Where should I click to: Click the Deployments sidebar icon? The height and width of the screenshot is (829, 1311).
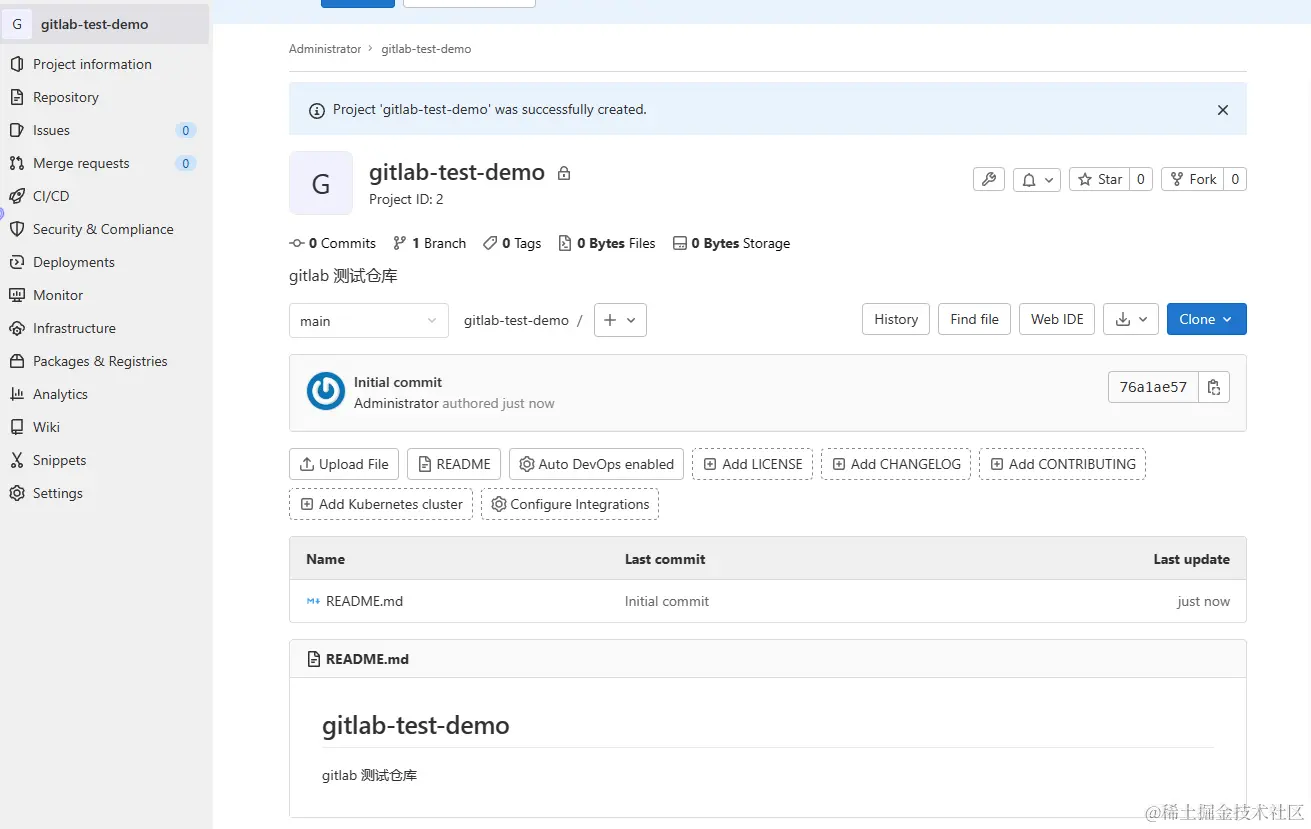[16, 262]
